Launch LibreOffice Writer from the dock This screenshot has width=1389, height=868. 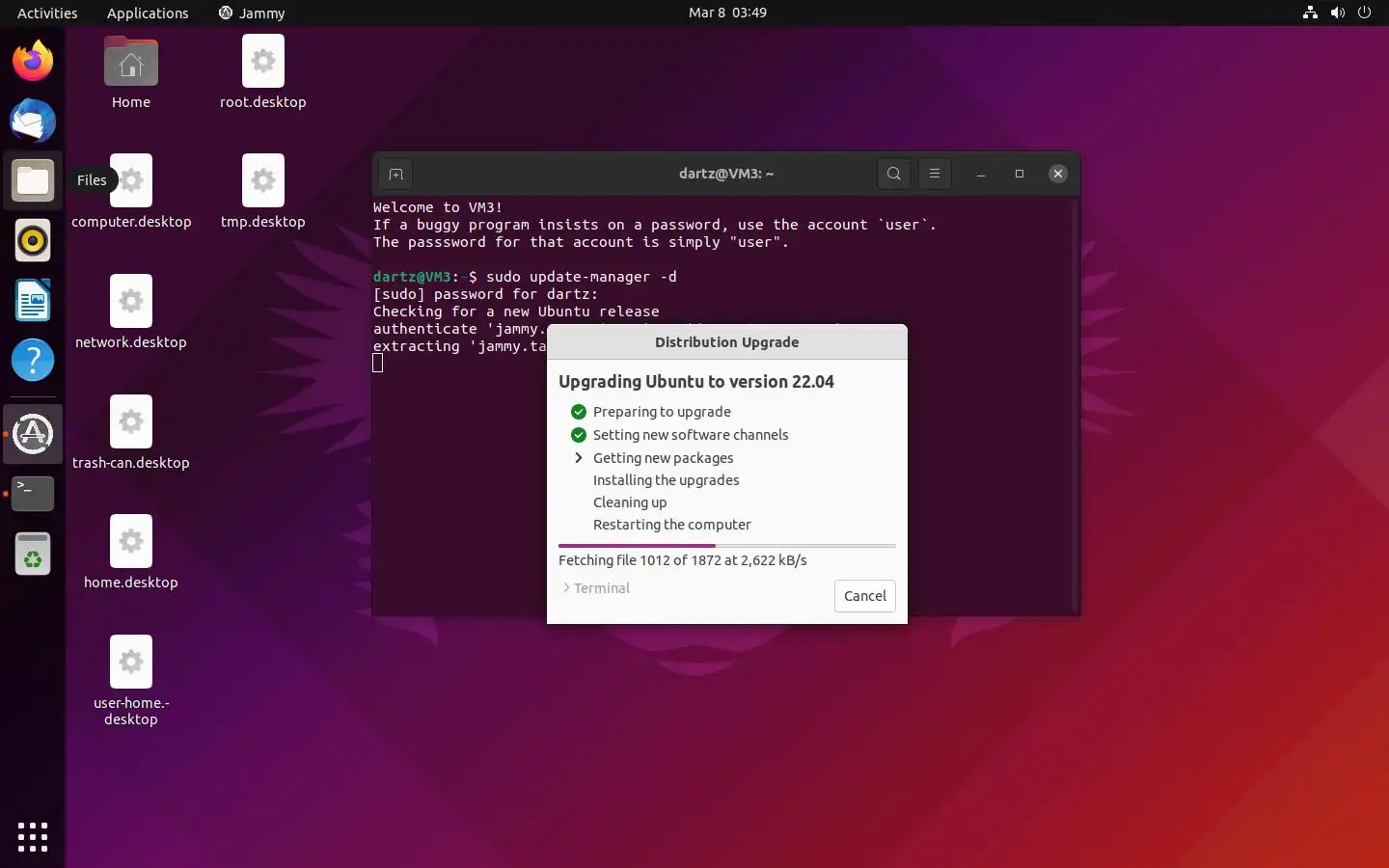point(33,300)
